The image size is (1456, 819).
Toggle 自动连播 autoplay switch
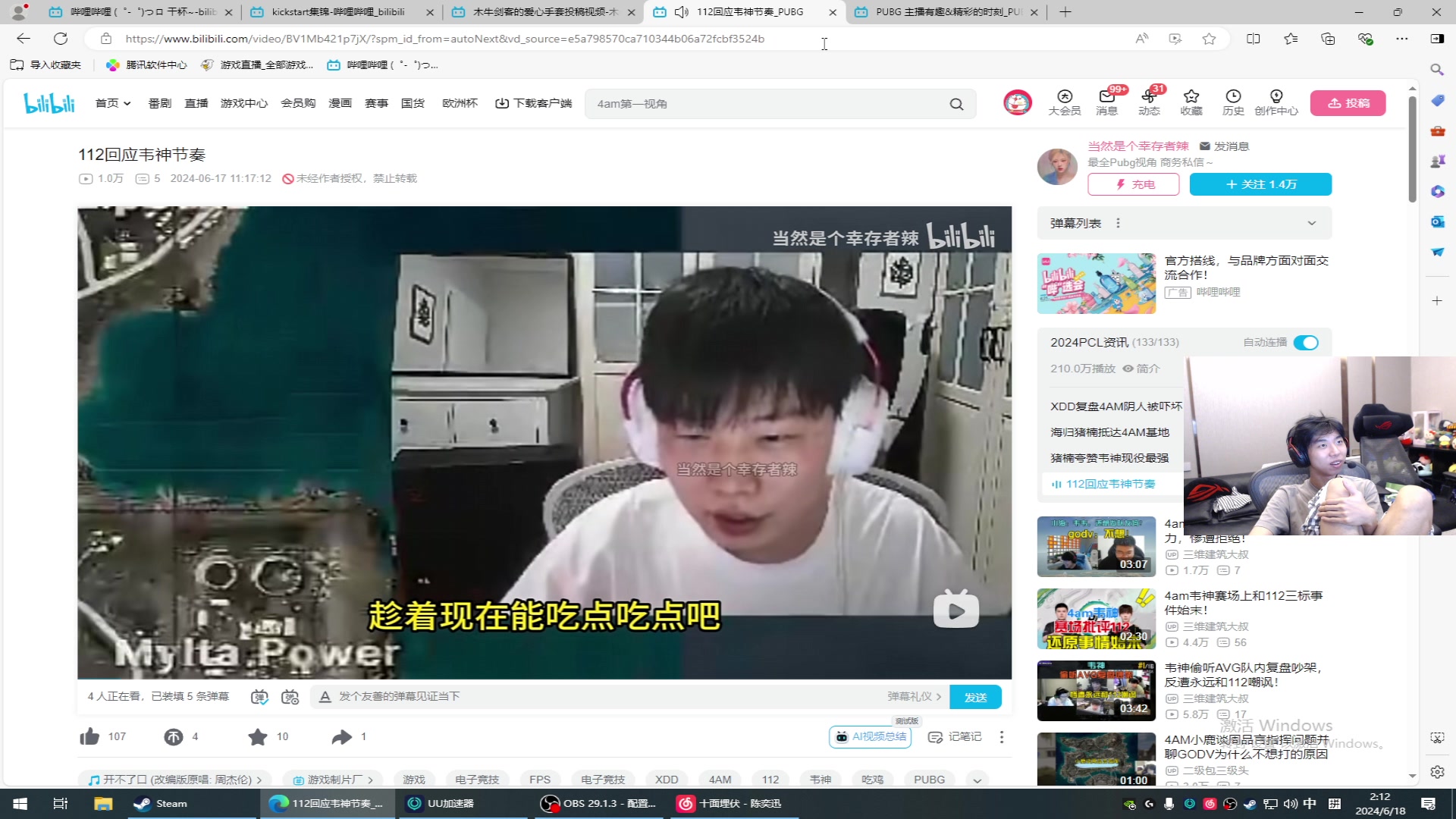1306,343
